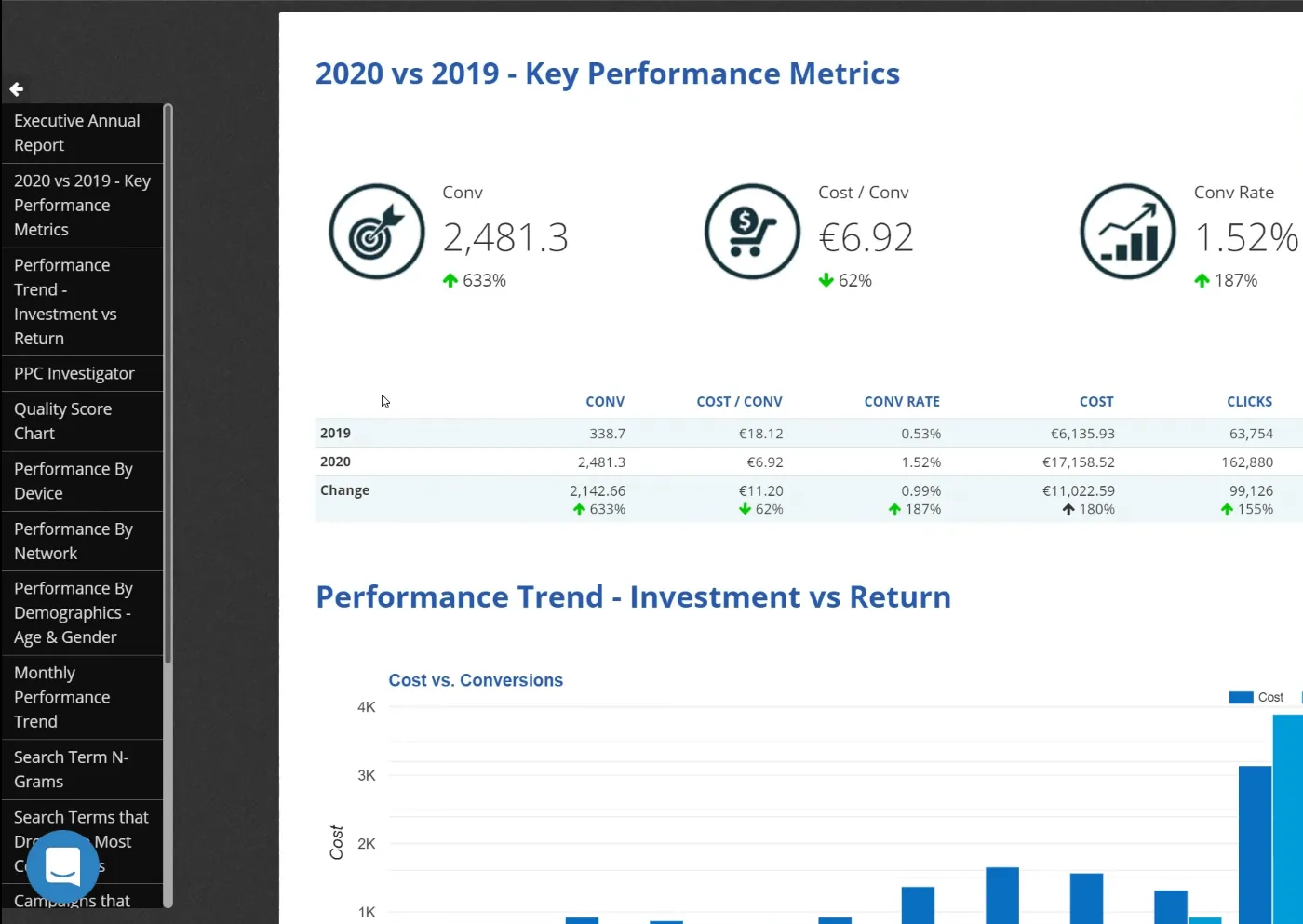Click the large €6.92 cost per conversion figure

(866, 238)
